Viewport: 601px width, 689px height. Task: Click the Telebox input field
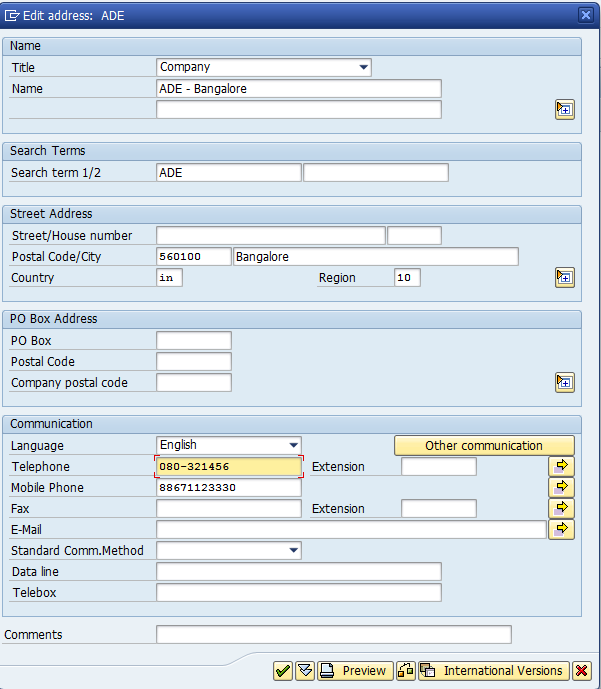[299, 592]
